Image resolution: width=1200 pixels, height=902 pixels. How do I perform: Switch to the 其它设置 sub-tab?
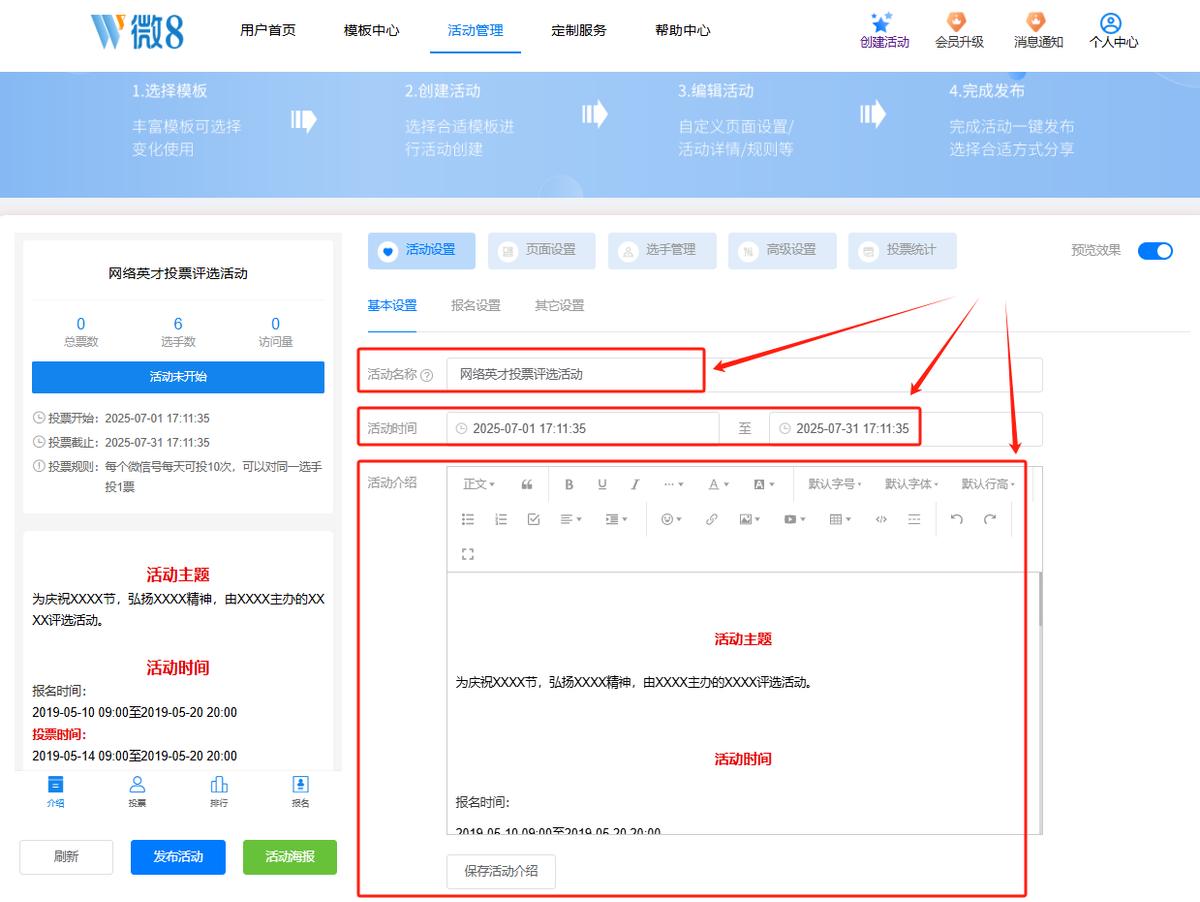(x=559, y=306)
